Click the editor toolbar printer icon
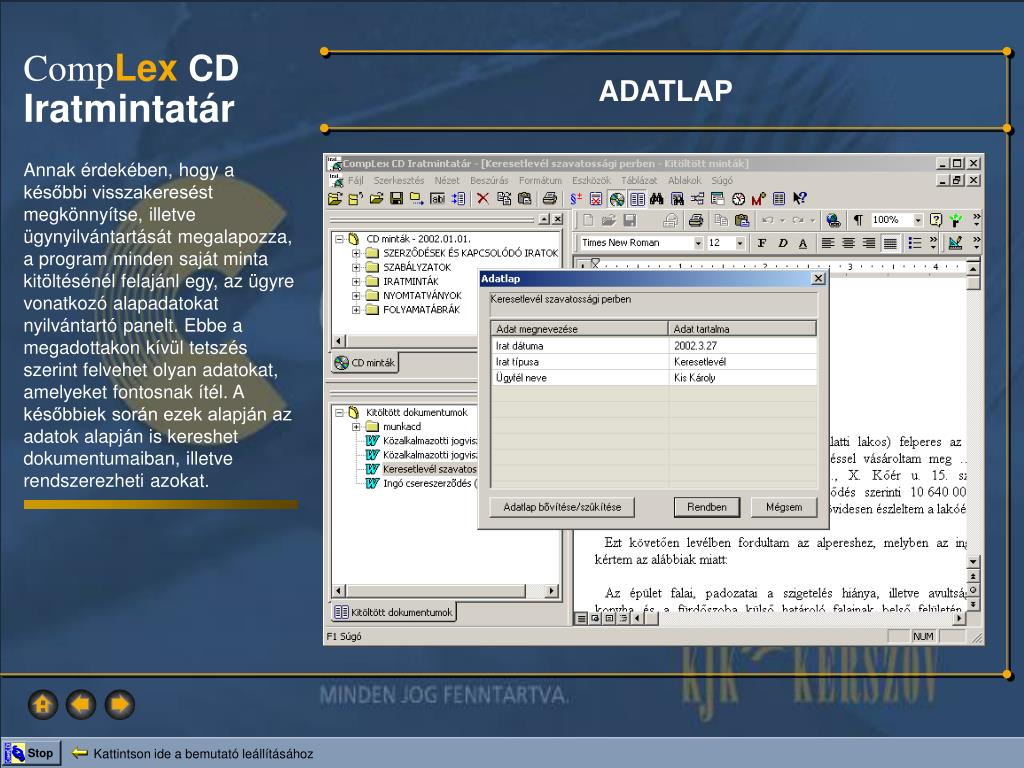 coord(696,220)
